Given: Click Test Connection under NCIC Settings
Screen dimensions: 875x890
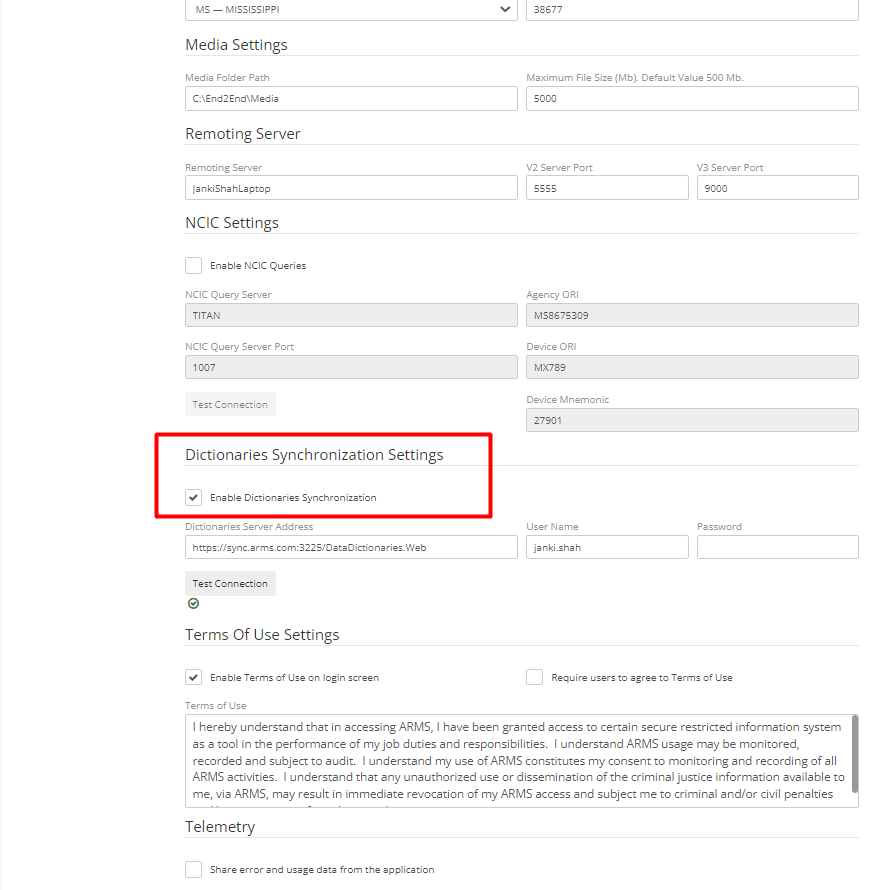Looking at the screenshot, I should [x=230, y=404].
